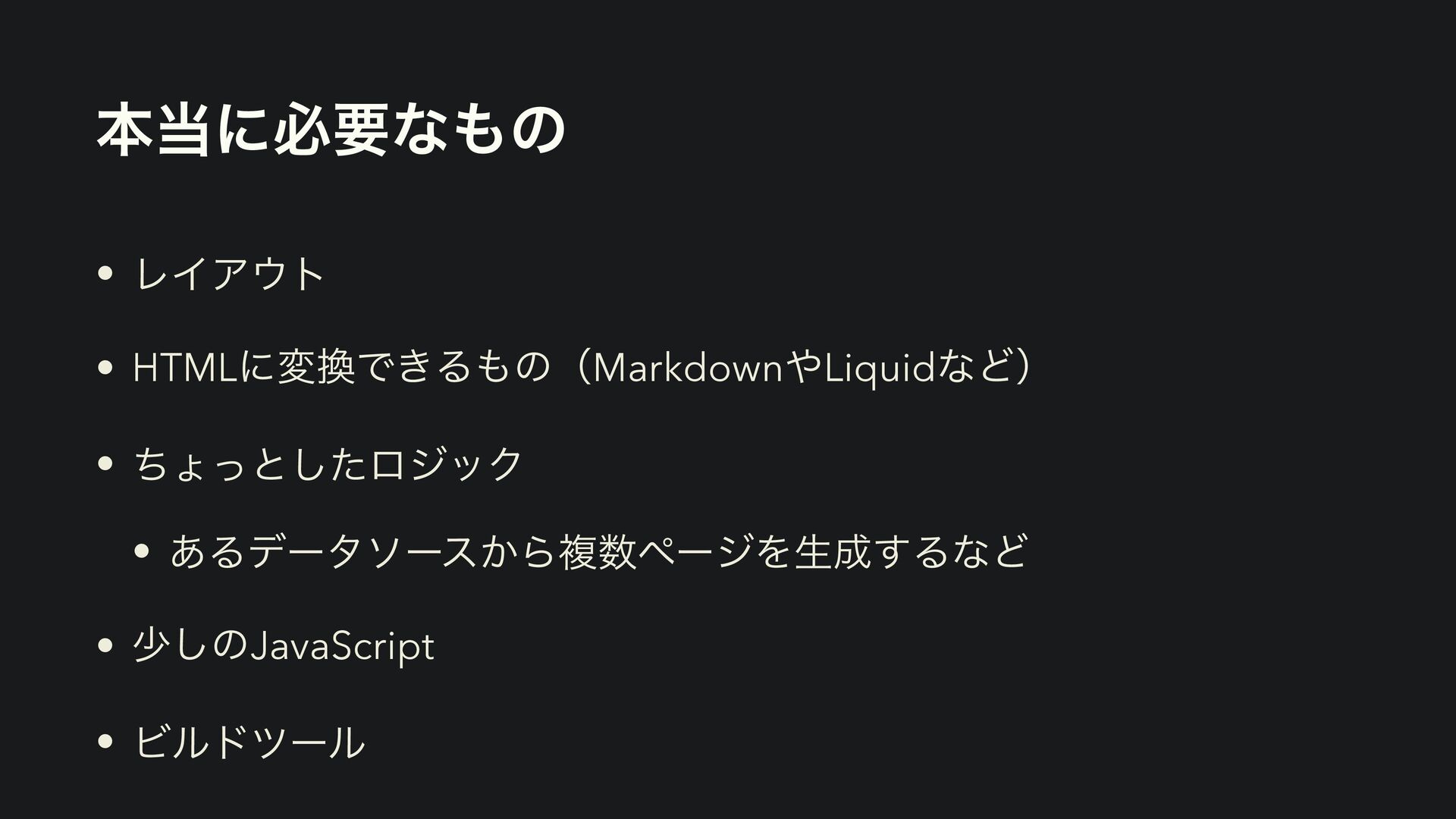Click 少しの text before JavaScript
The width and height of the screenshot is (1456, 819).
tap(190, 646)
